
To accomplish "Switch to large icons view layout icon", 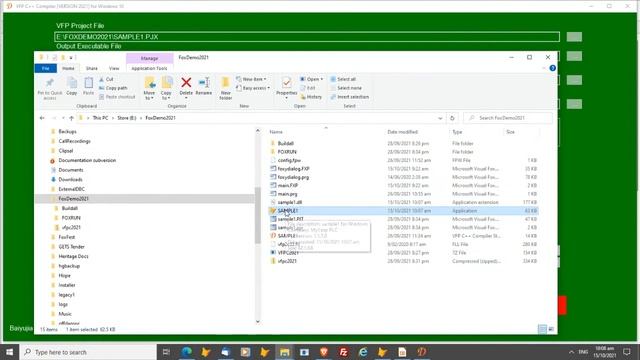I will pos(551,329).
